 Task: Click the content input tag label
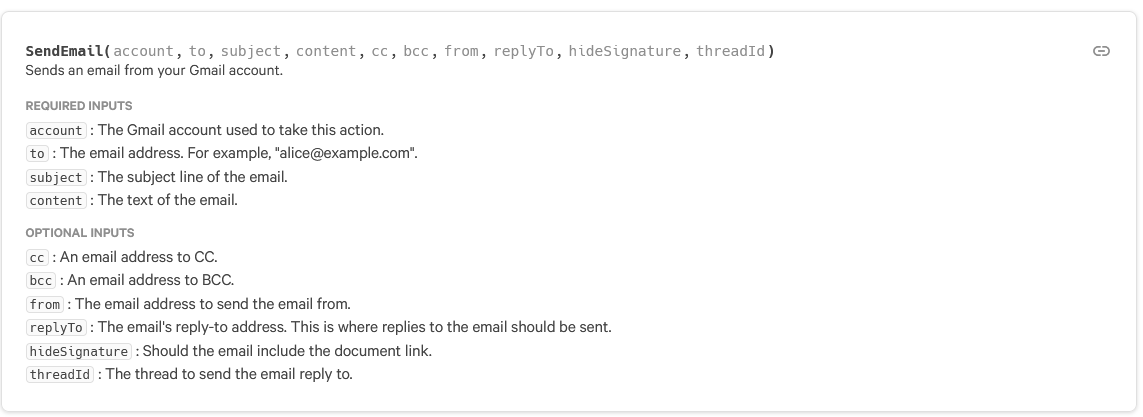(56, 200)
